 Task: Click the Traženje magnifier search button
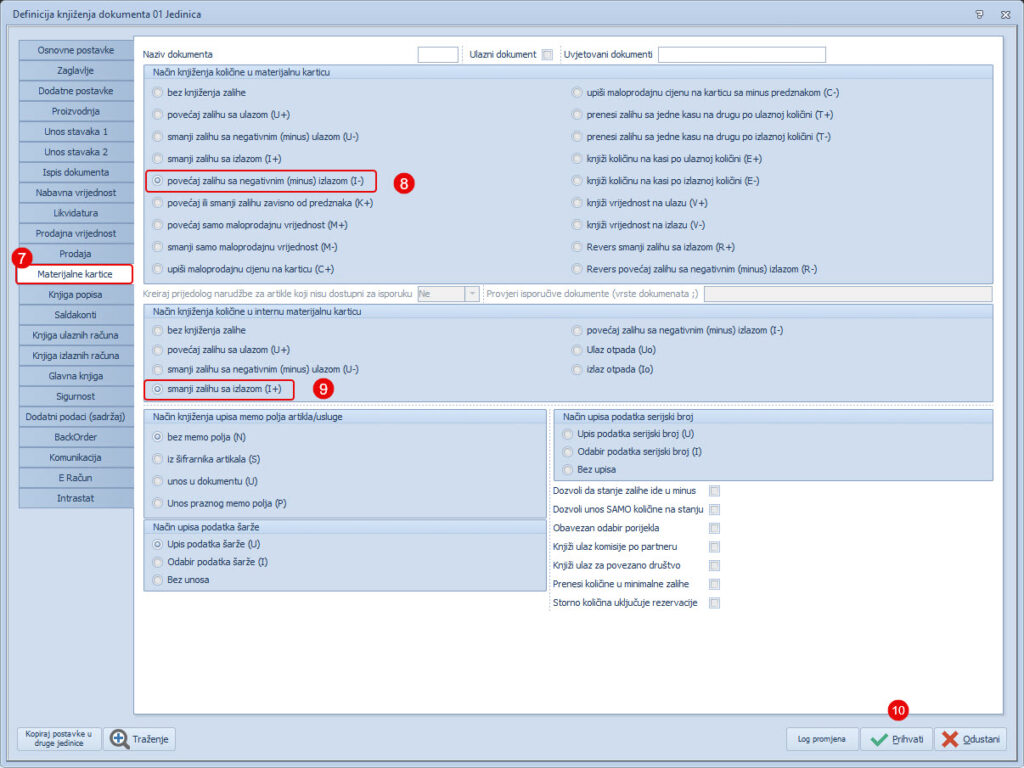click(140, 739)
